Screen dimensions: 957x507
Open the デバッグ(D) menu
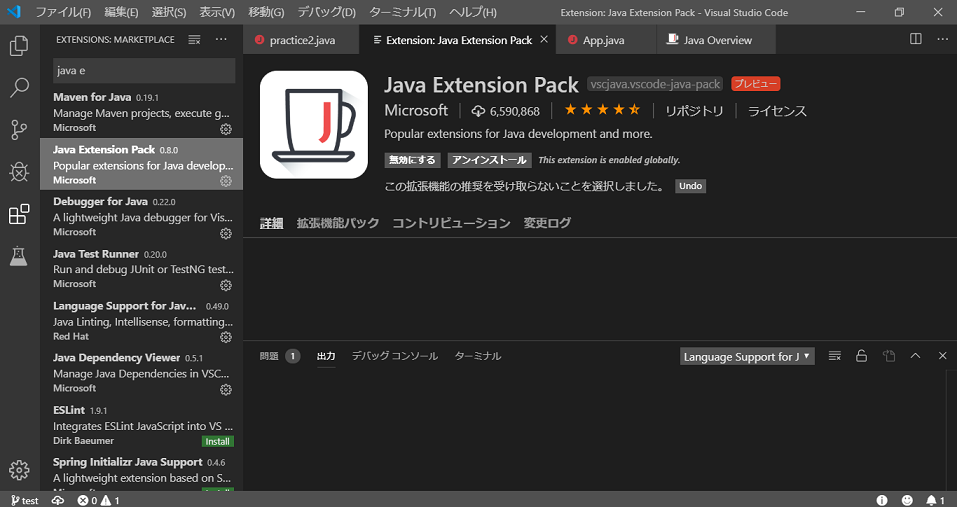click(x=326, y=12)
